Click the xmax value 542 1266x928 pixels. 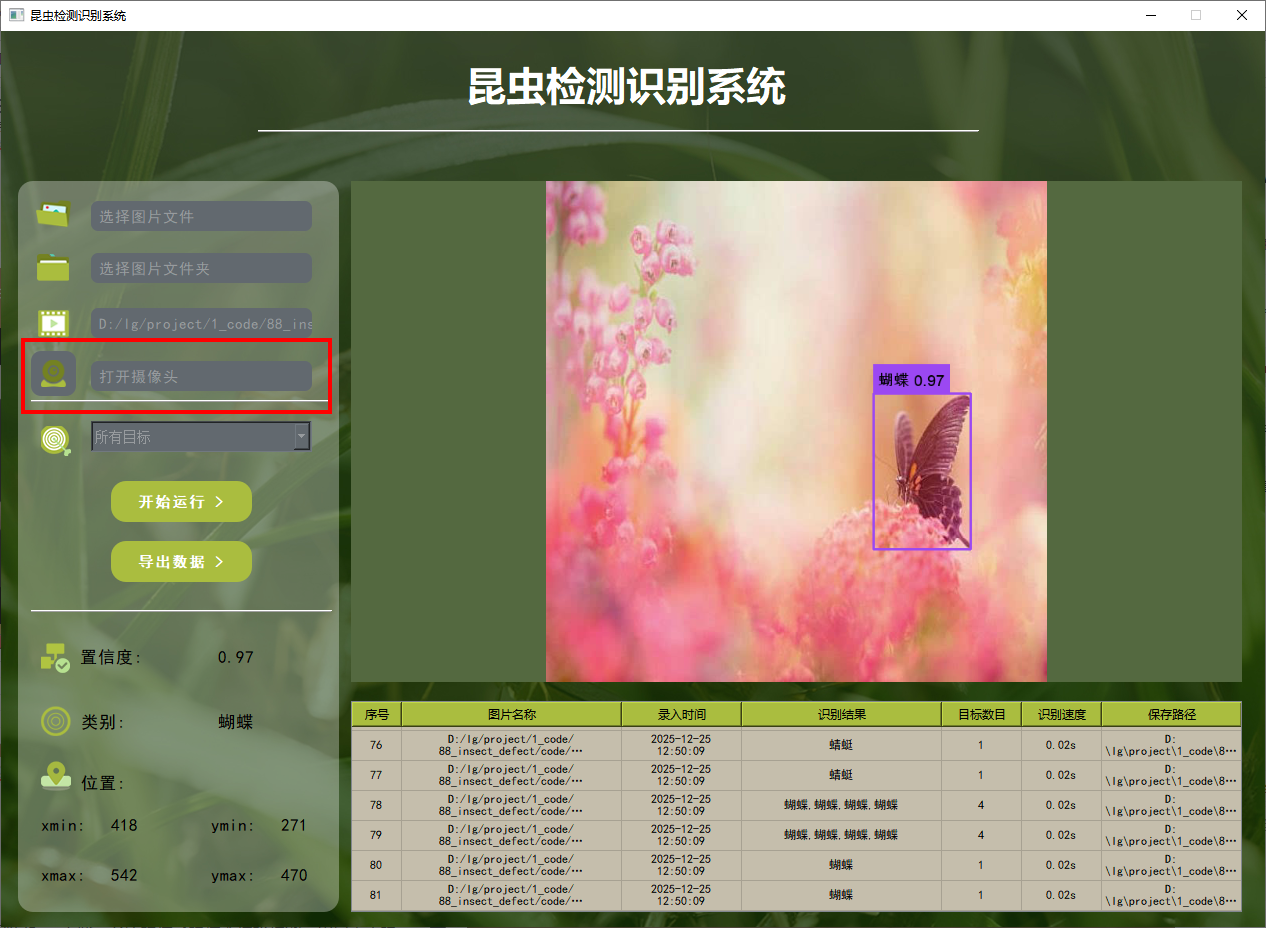pos(124,875)
